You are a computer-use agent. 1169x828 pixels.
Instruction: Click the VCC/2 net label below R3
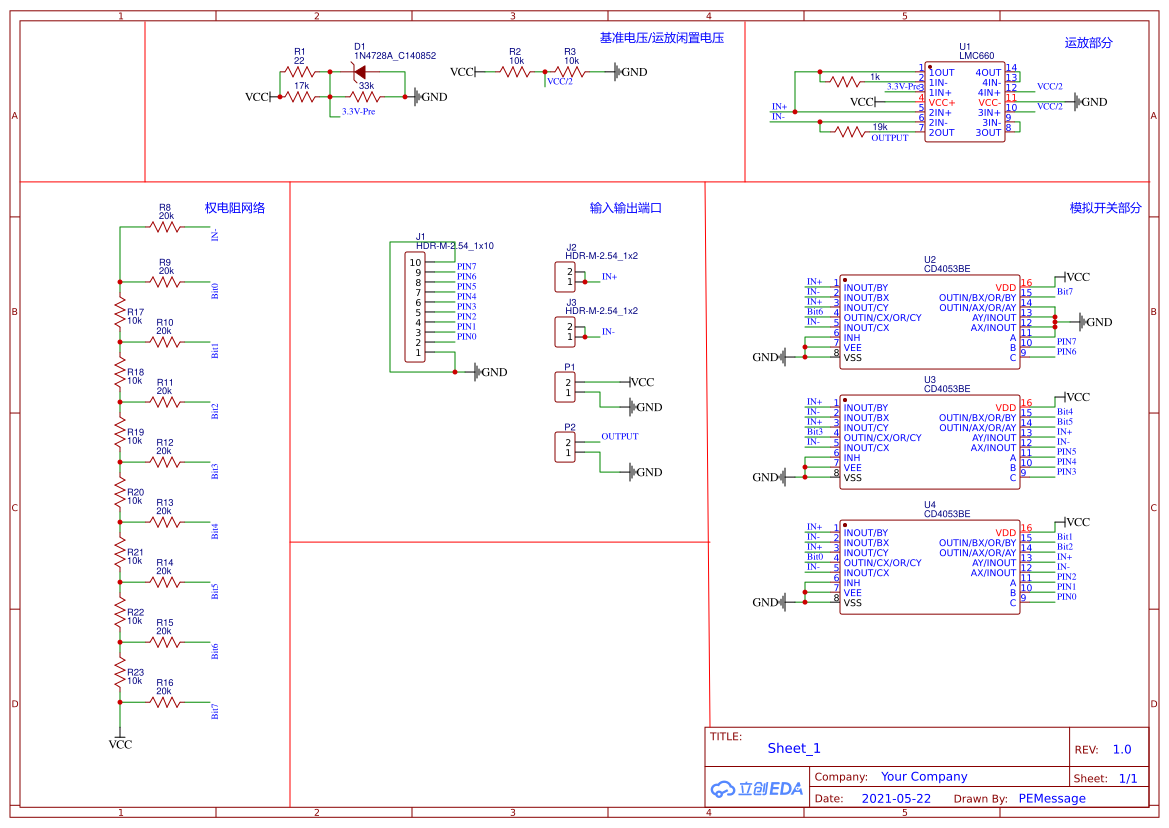[560, 81]
